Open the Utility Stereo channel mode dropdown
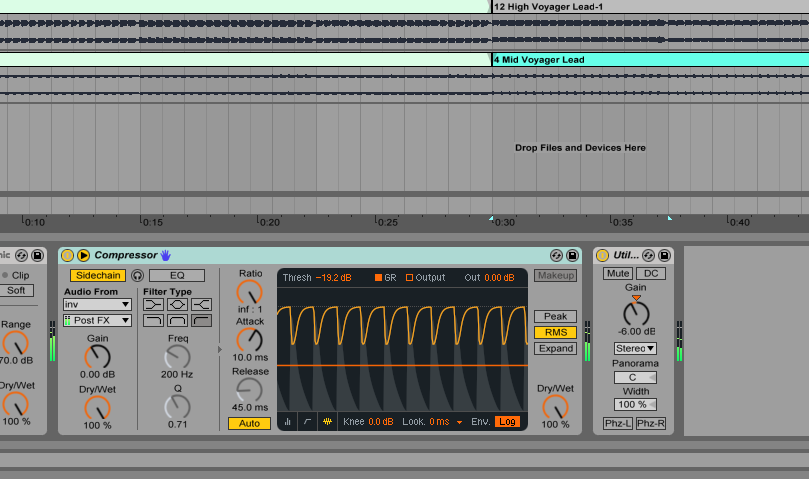Screen dimensions: 809x479 point(635,348)
